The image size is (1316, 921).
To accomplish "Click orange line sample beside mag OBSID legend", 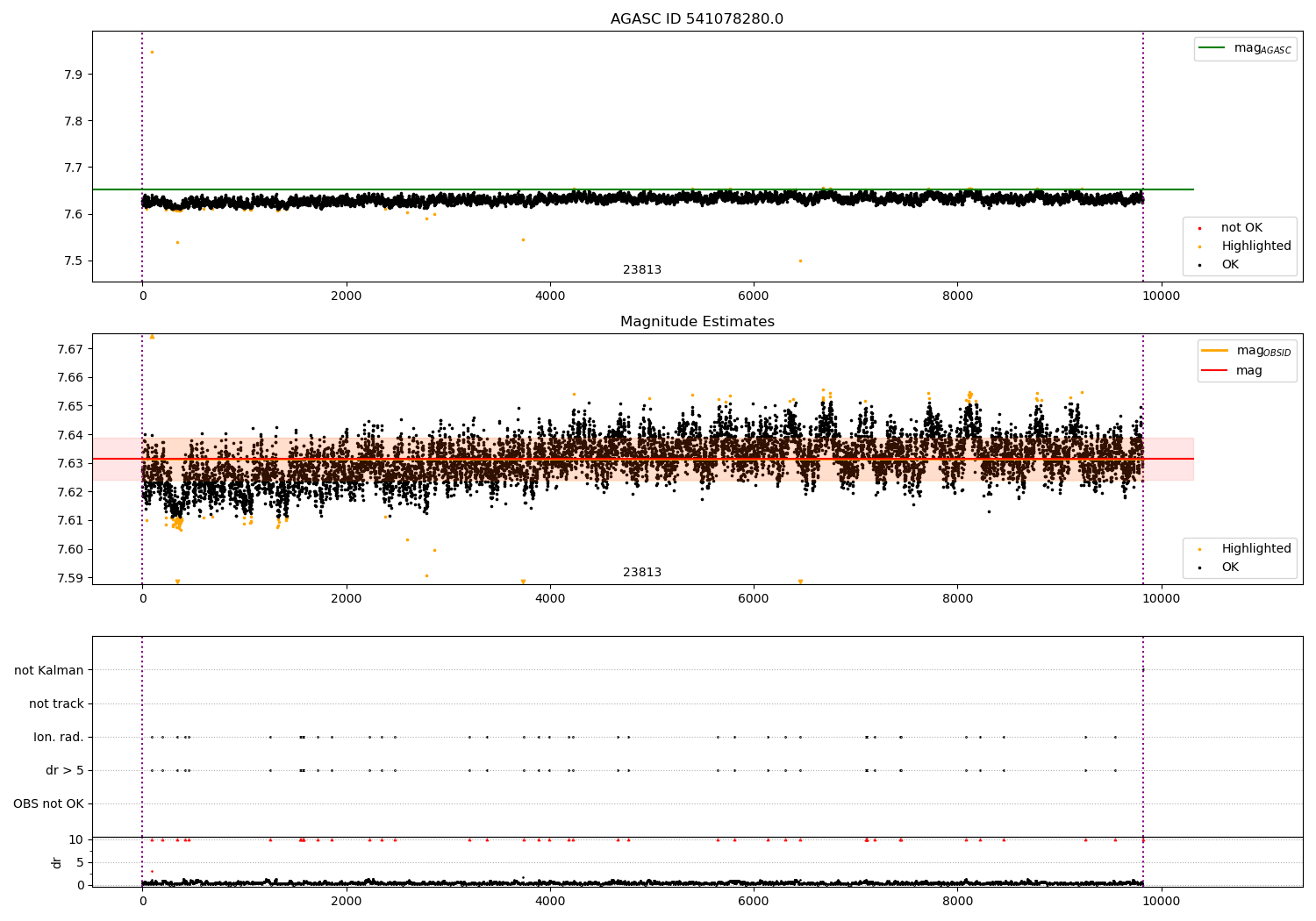I will 1214,351.
